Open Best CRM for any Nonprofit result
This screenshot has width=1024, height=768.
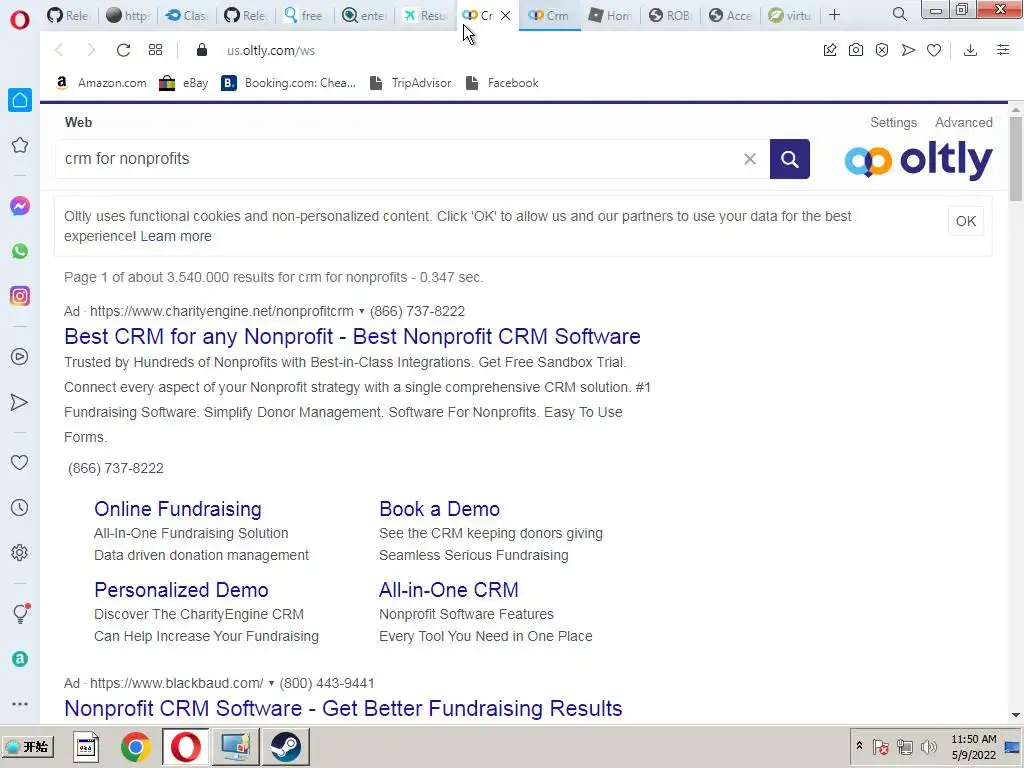[x=352, y=336]
